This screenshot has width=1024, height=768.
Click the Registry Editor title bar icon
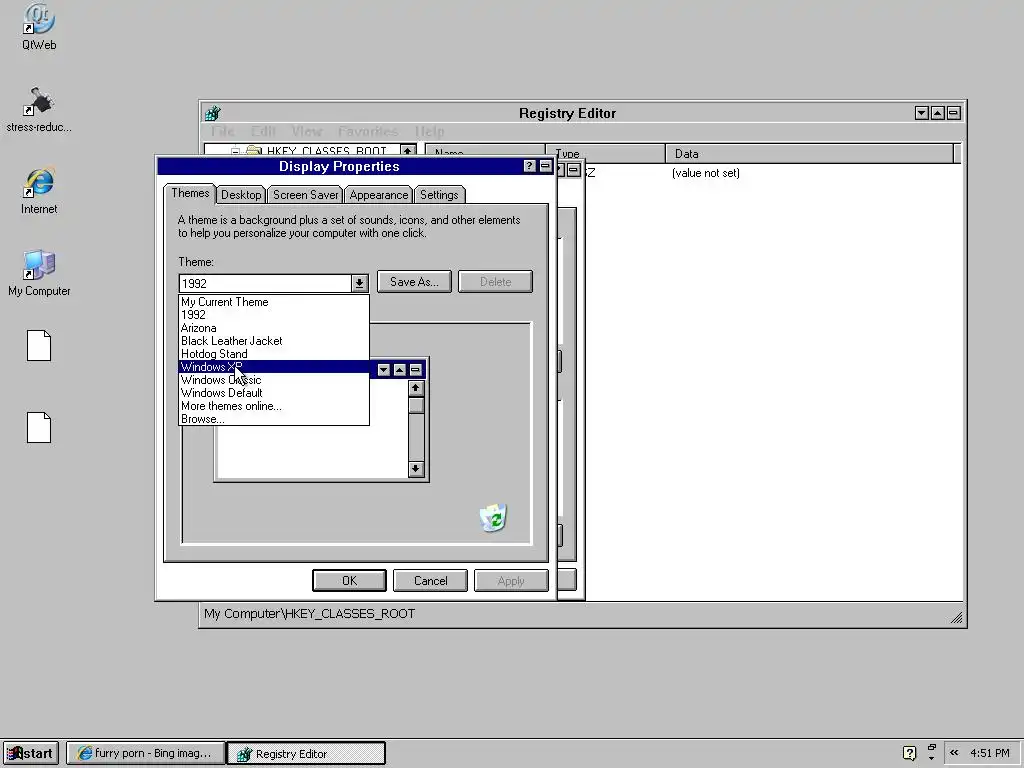click(x=212, y=113)
